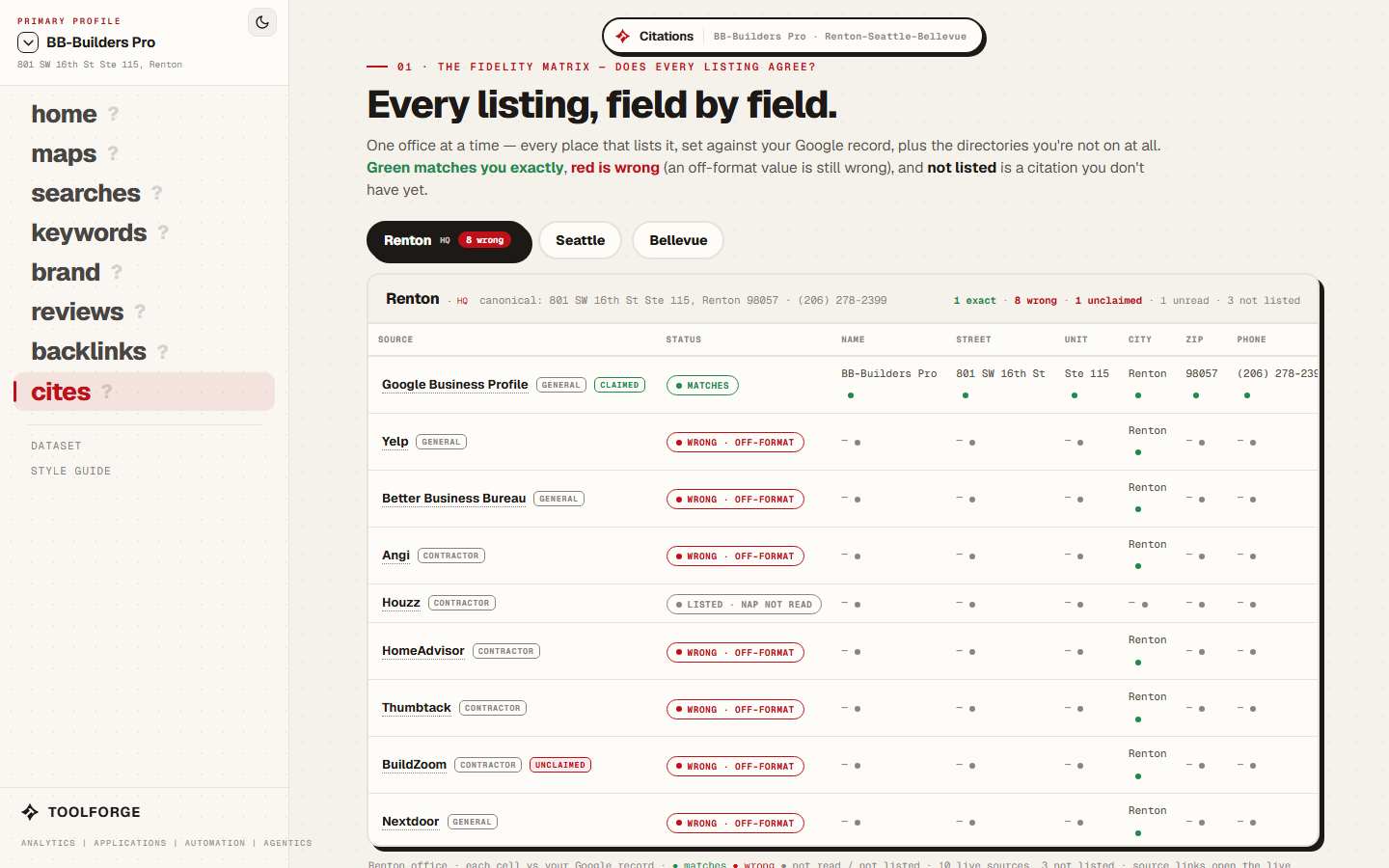1389x868 pixels.
Task: Click the Toolforge logo icon
Action: (30, 812)
